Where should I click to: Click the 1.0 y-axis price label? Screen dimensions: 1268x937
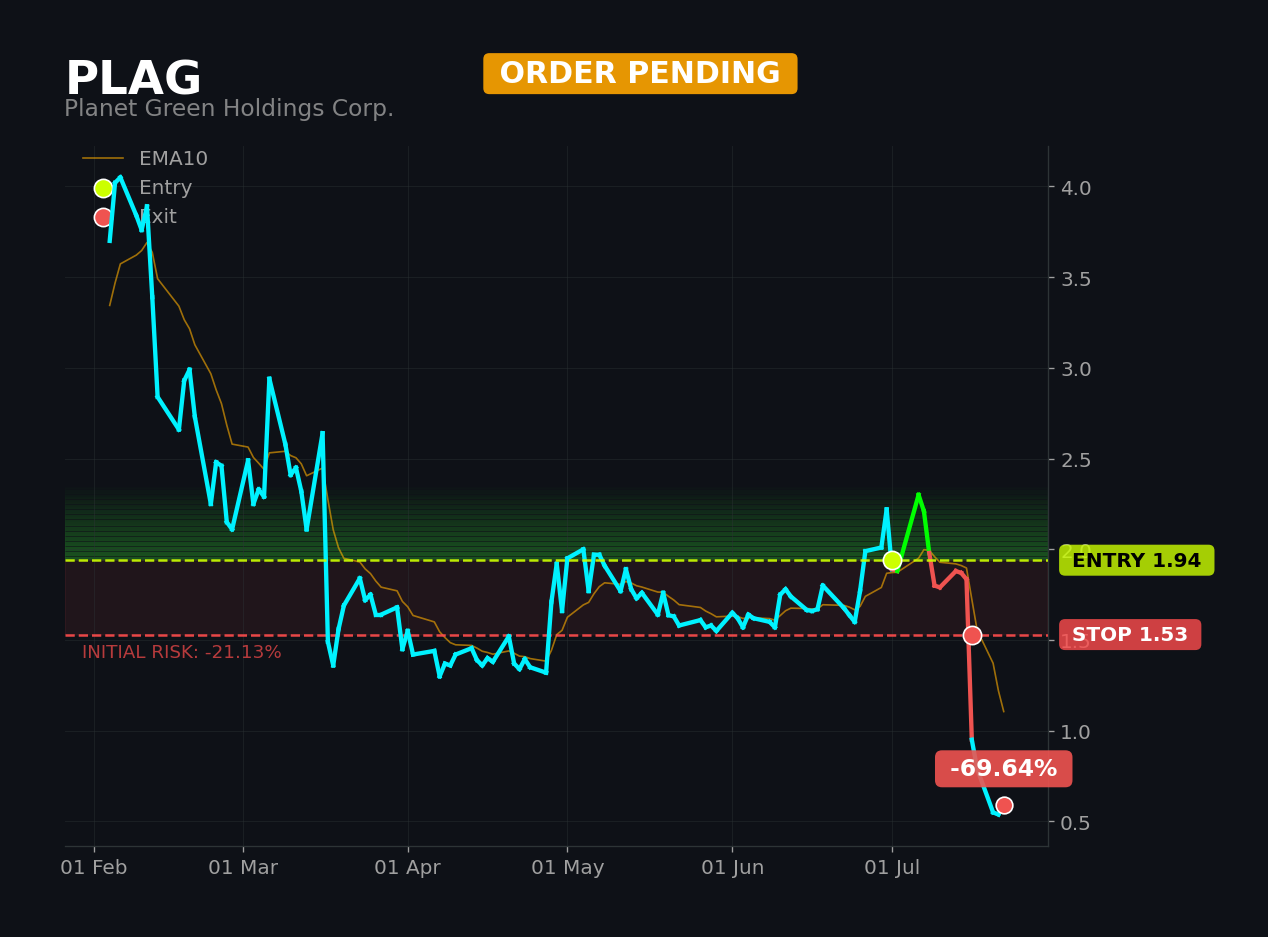click(x=1075, y=732)
